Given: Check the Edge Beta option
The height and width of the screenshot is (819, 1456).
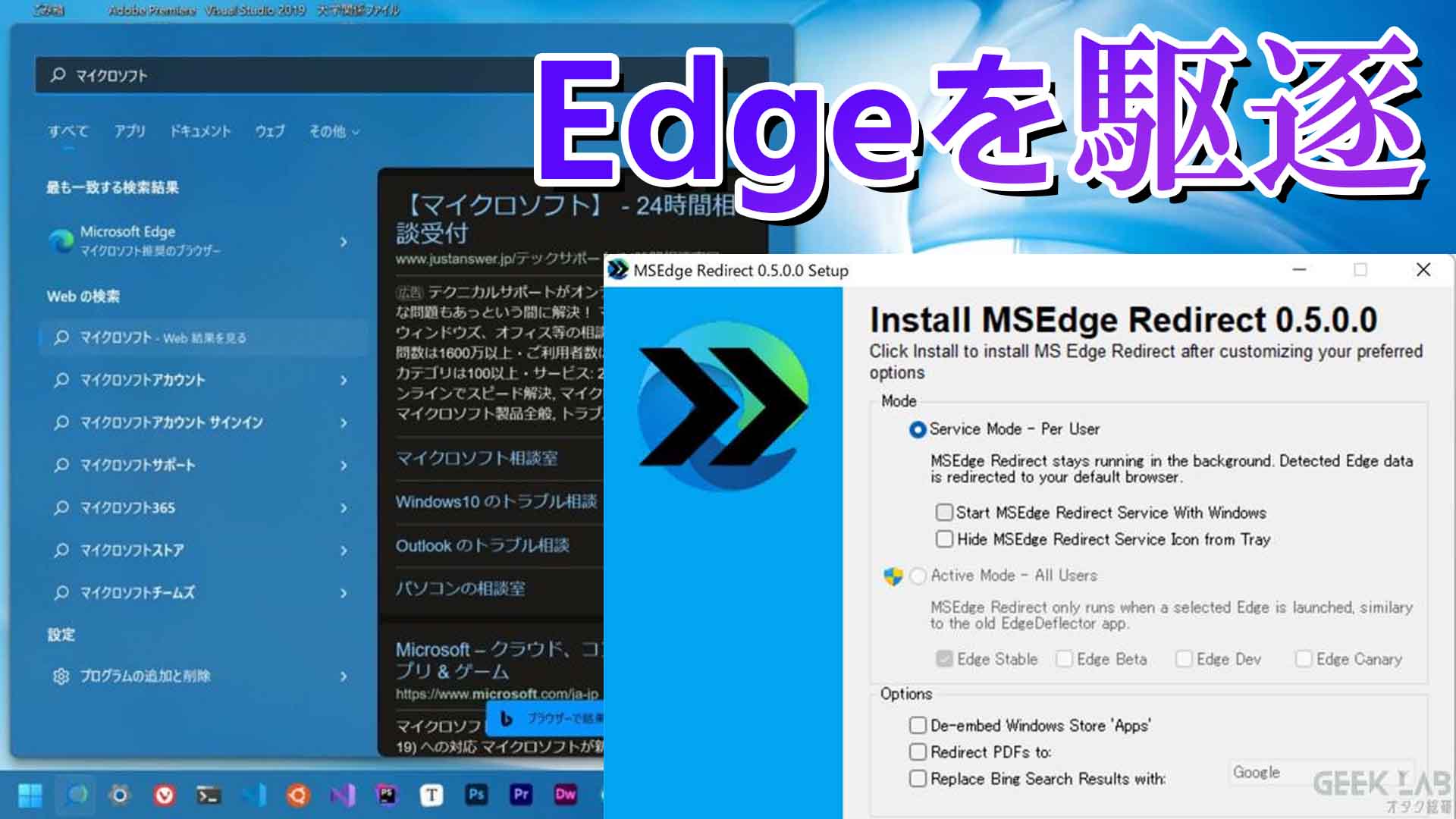Looking at the screenshot, I should (1064, 659).
